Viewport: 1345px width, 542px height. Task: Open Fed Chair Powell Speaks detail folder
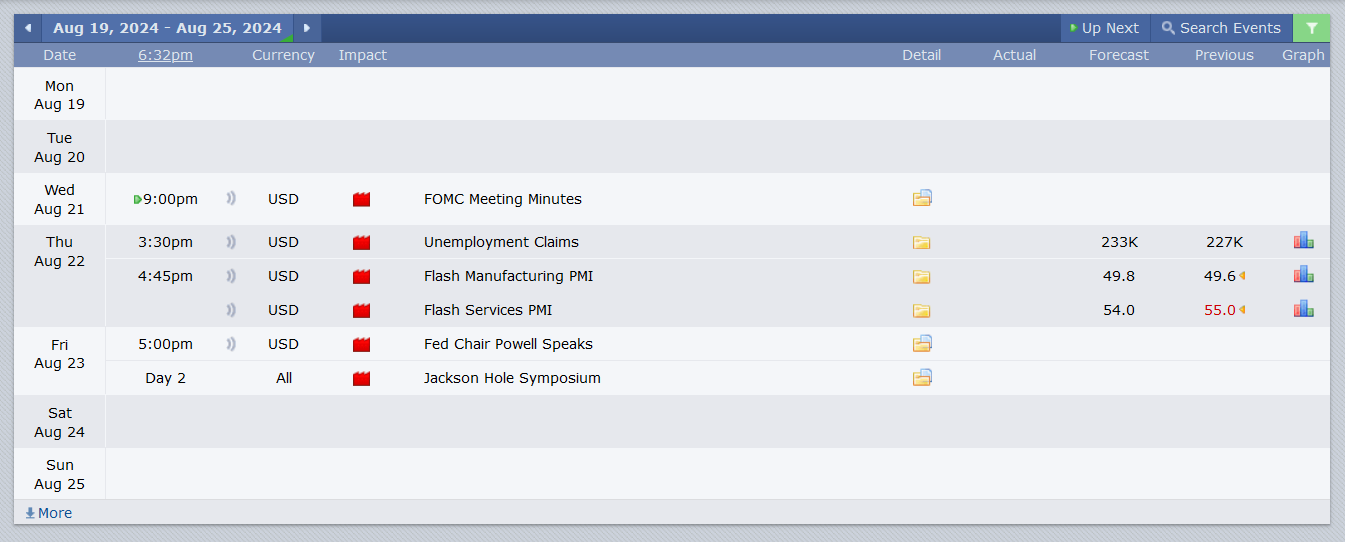[x=922, y=343]
